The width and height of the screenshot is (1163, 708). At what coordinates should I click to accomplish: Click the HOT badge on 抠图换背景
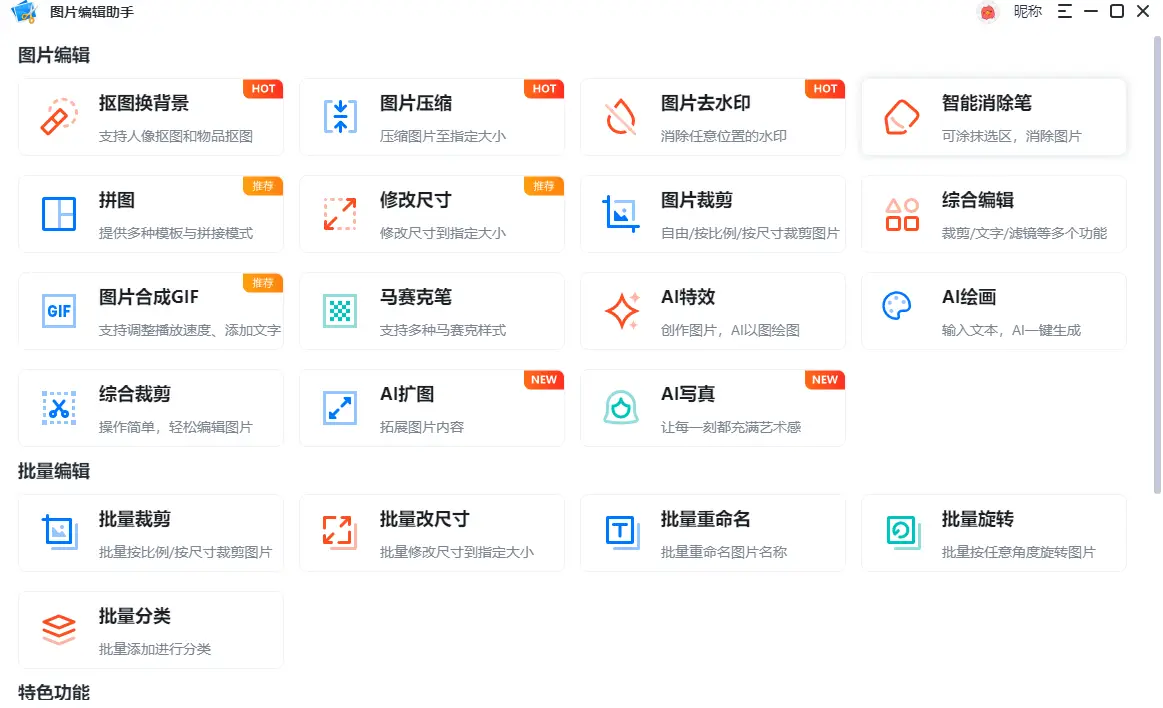pyautogui.click(x=263, y=88)
